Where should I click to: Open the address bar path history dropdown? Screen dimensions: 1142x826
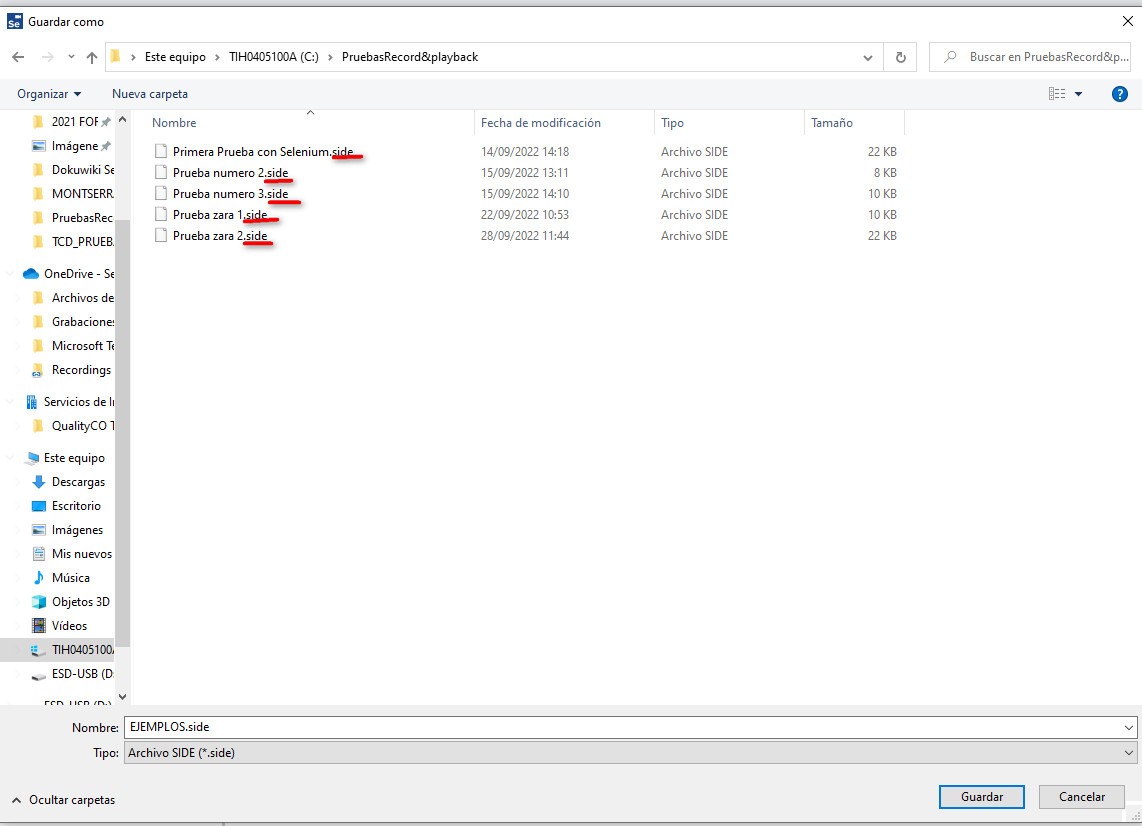coord(868,57)
